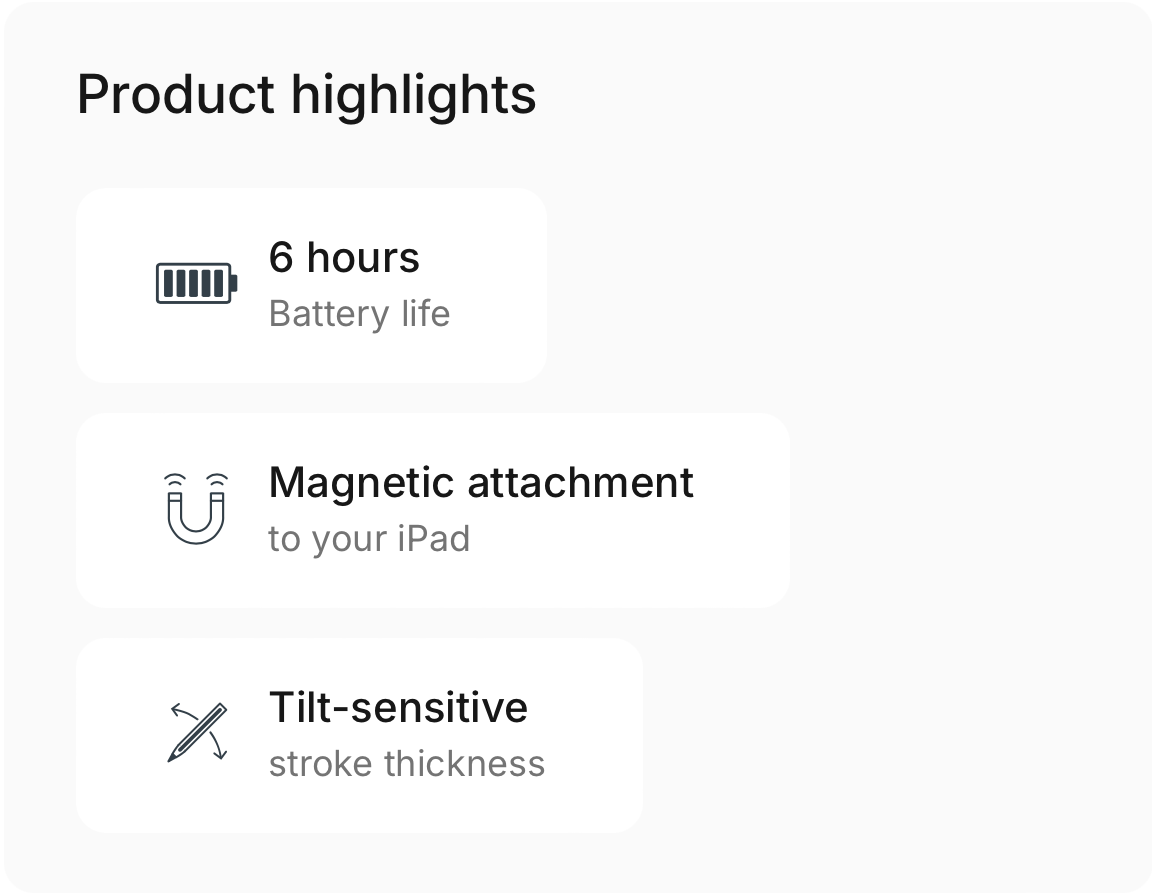Select the "stroke thickness" subtitle text

[407, 764]
